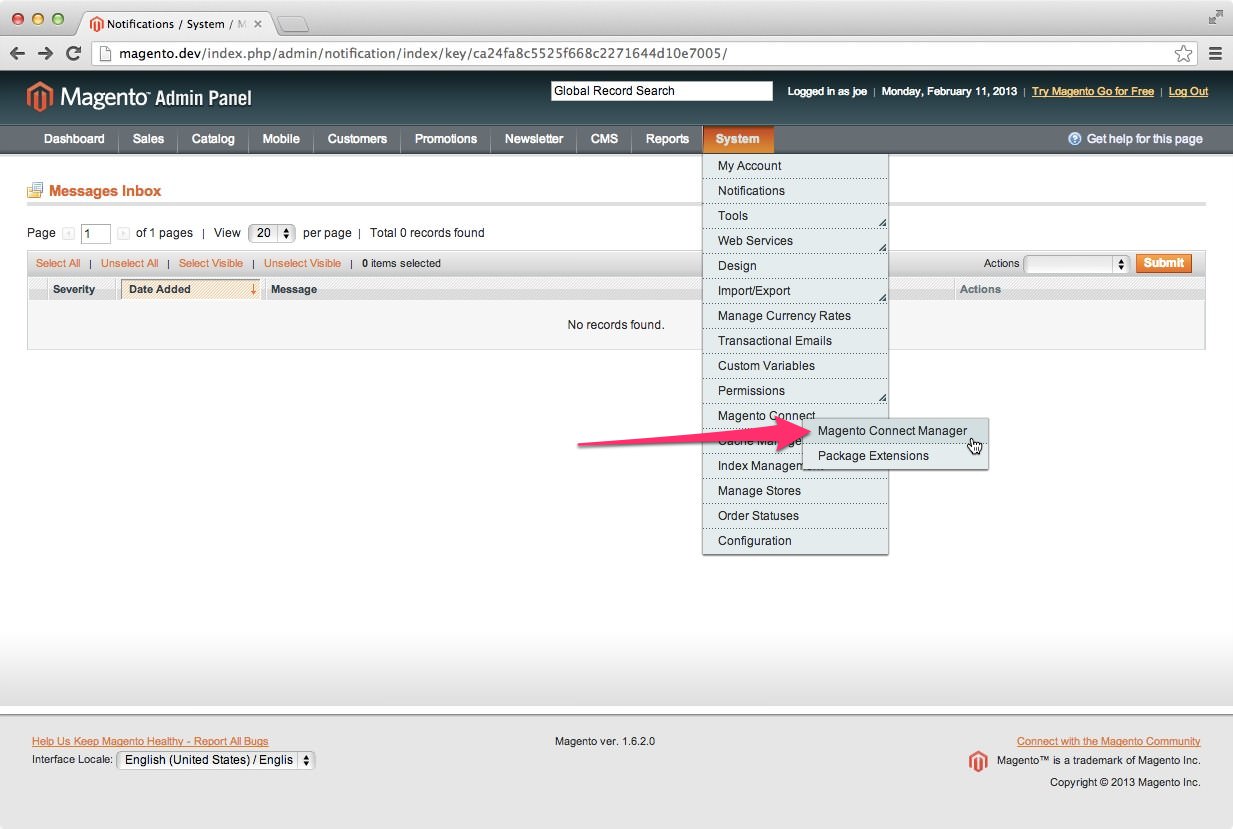Click the previous page arrow in pagination

click(x=68, y=233)
